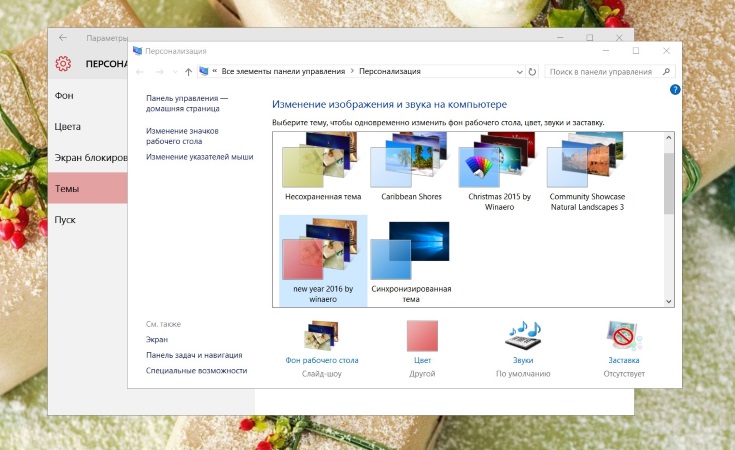Open Экран блокировки section in Параметры

88,158
